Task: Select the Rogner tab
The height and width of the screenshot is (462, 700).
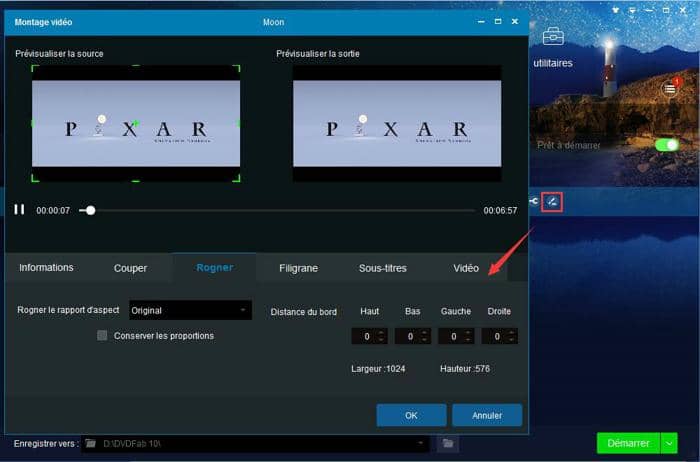Action: tap(215, 267)
